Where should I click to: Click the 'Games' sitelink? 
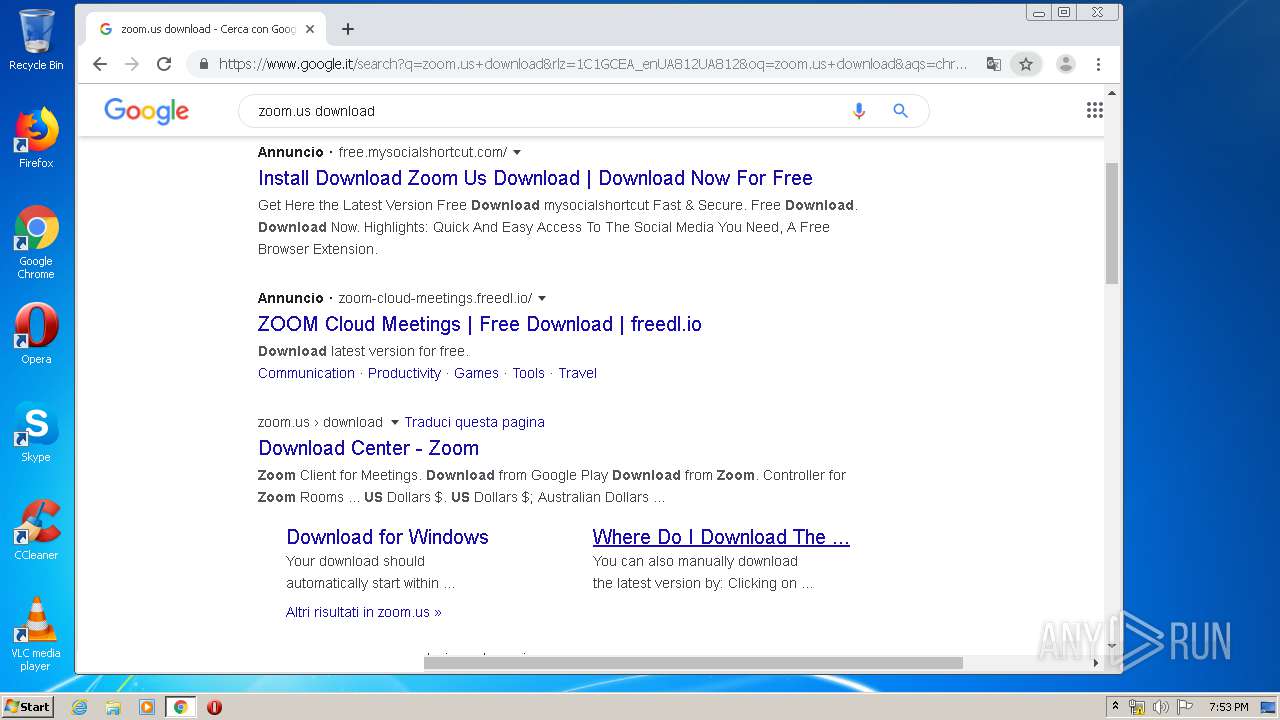(x=476, y=373)
